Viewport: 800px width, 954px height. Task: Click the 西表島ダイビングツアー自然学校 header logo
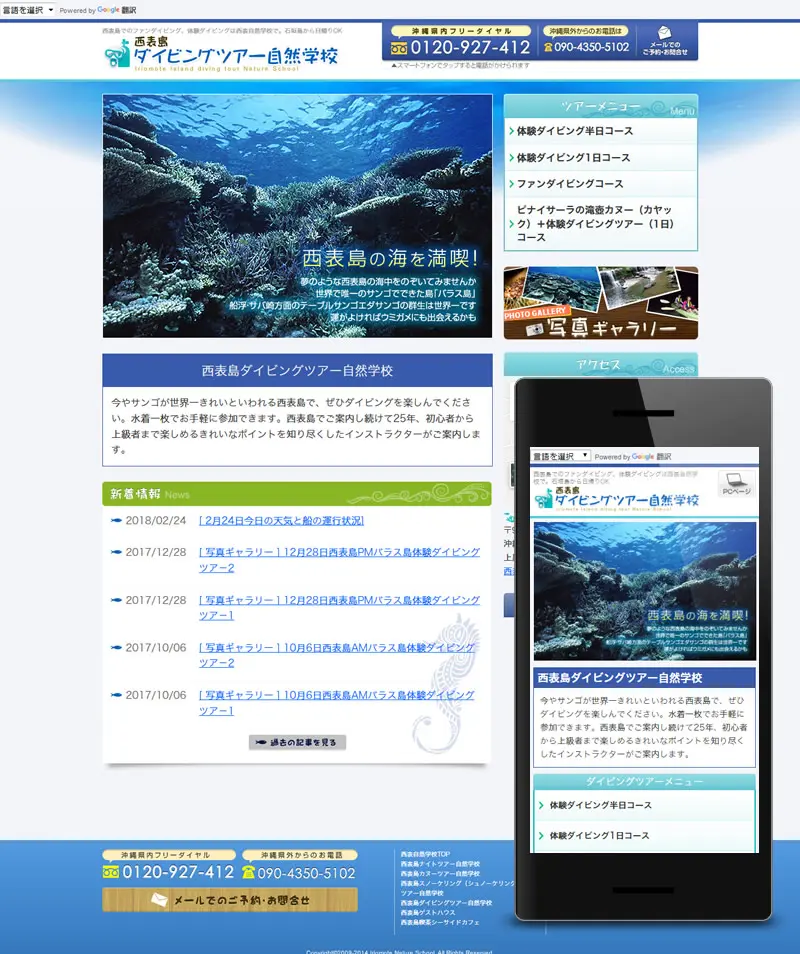(221, 54)
